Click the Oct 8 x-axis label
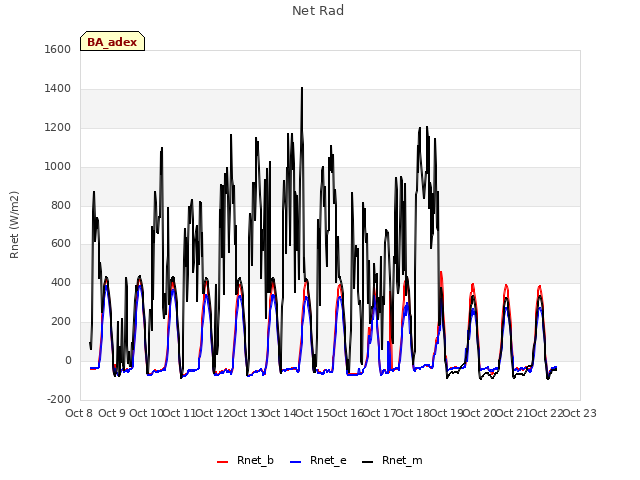This screenshot has height=480, width=640. coord(79,413)
